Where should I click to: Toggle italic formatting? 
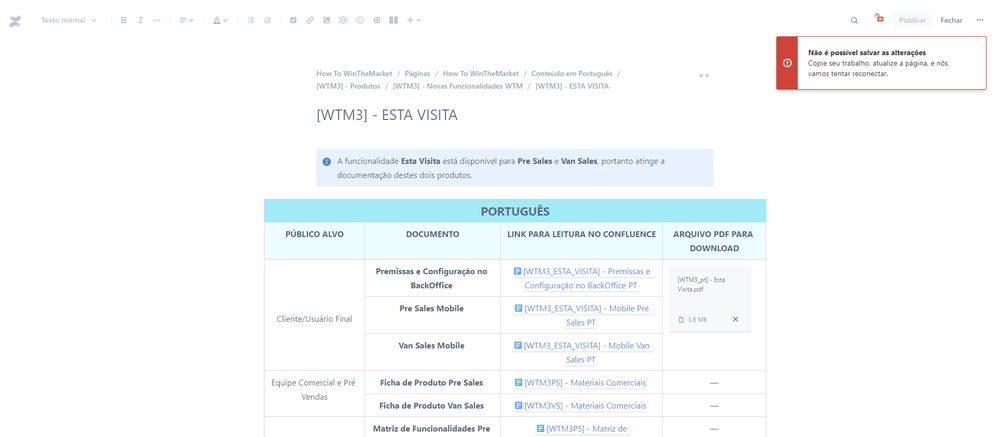pyautogui.click(x=140, y=20)
